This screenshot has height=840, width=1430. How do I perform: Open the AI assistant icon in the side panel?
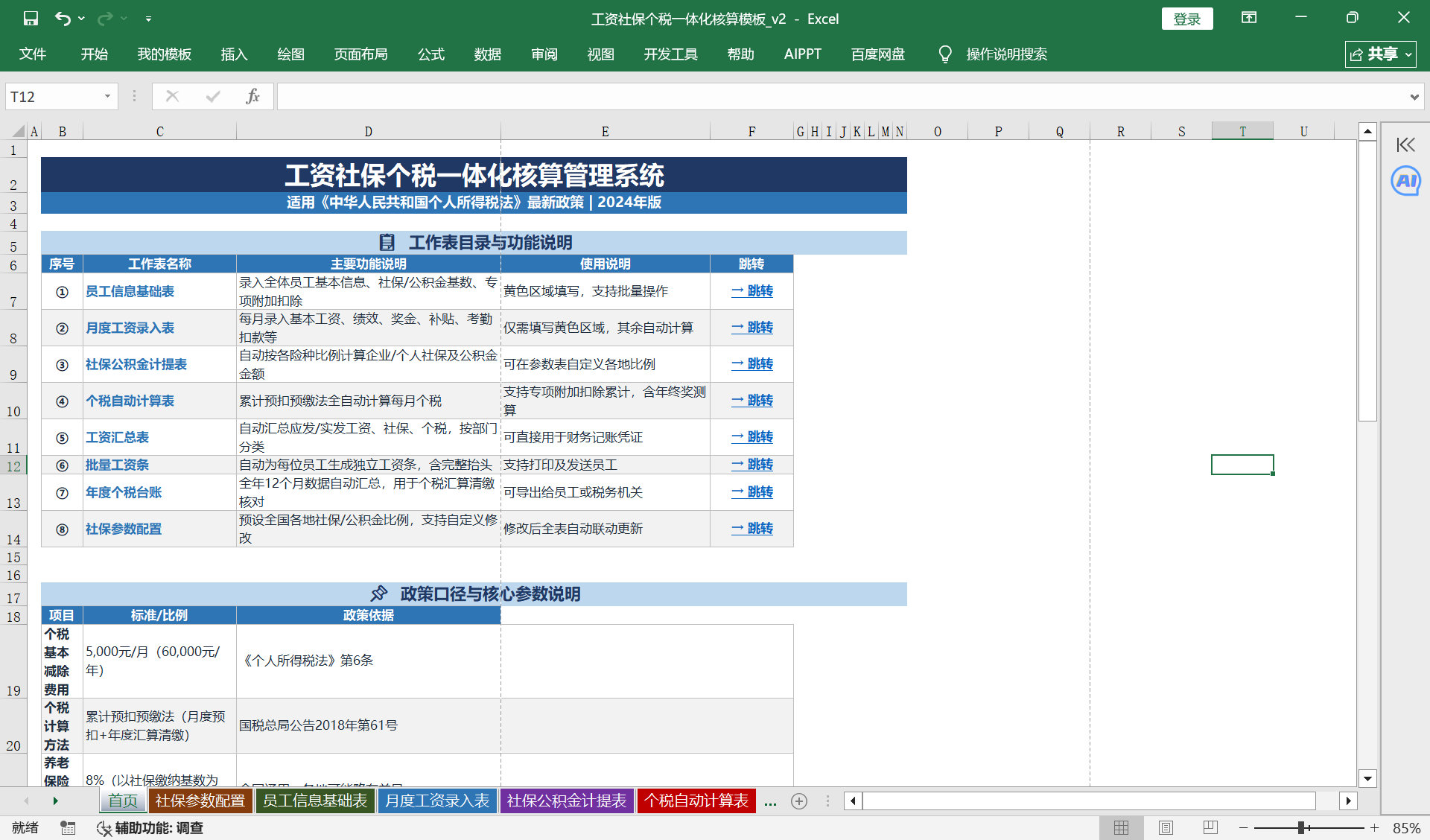point(1405,181)
